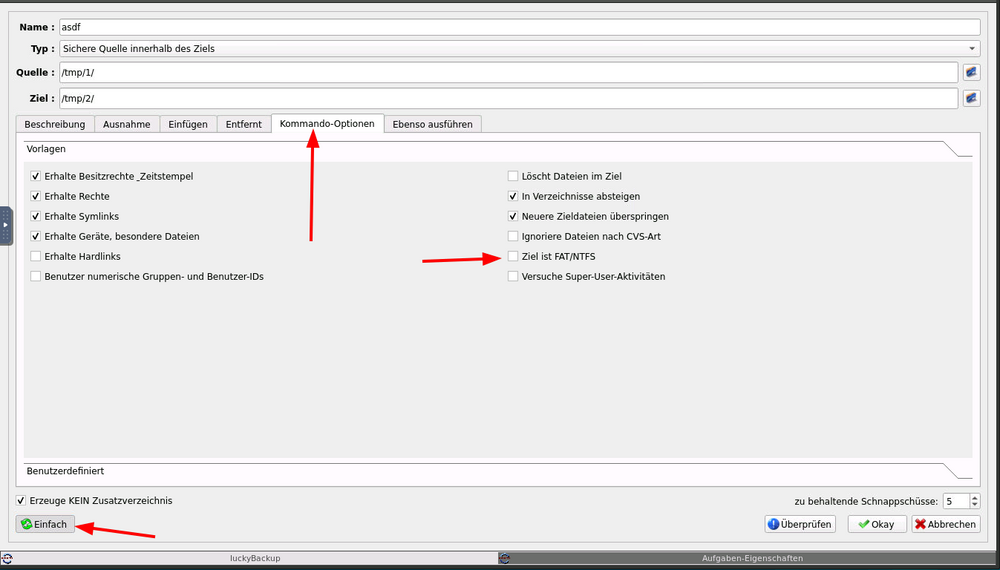Browse for the Quelle source folder

click(971, 73)
